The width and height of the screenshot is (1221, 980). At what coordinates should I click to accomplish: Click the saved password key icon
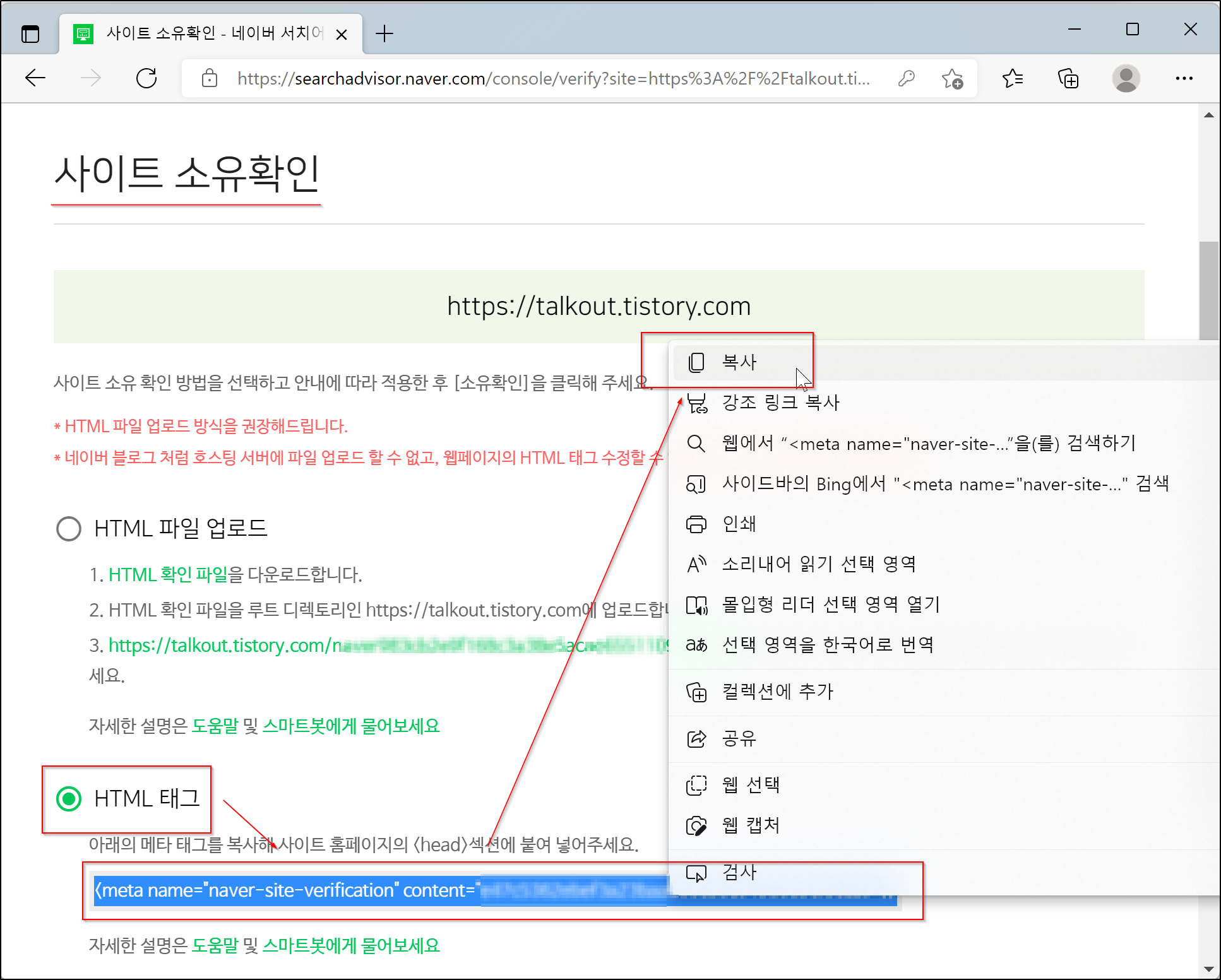click(x=907, y=78)
